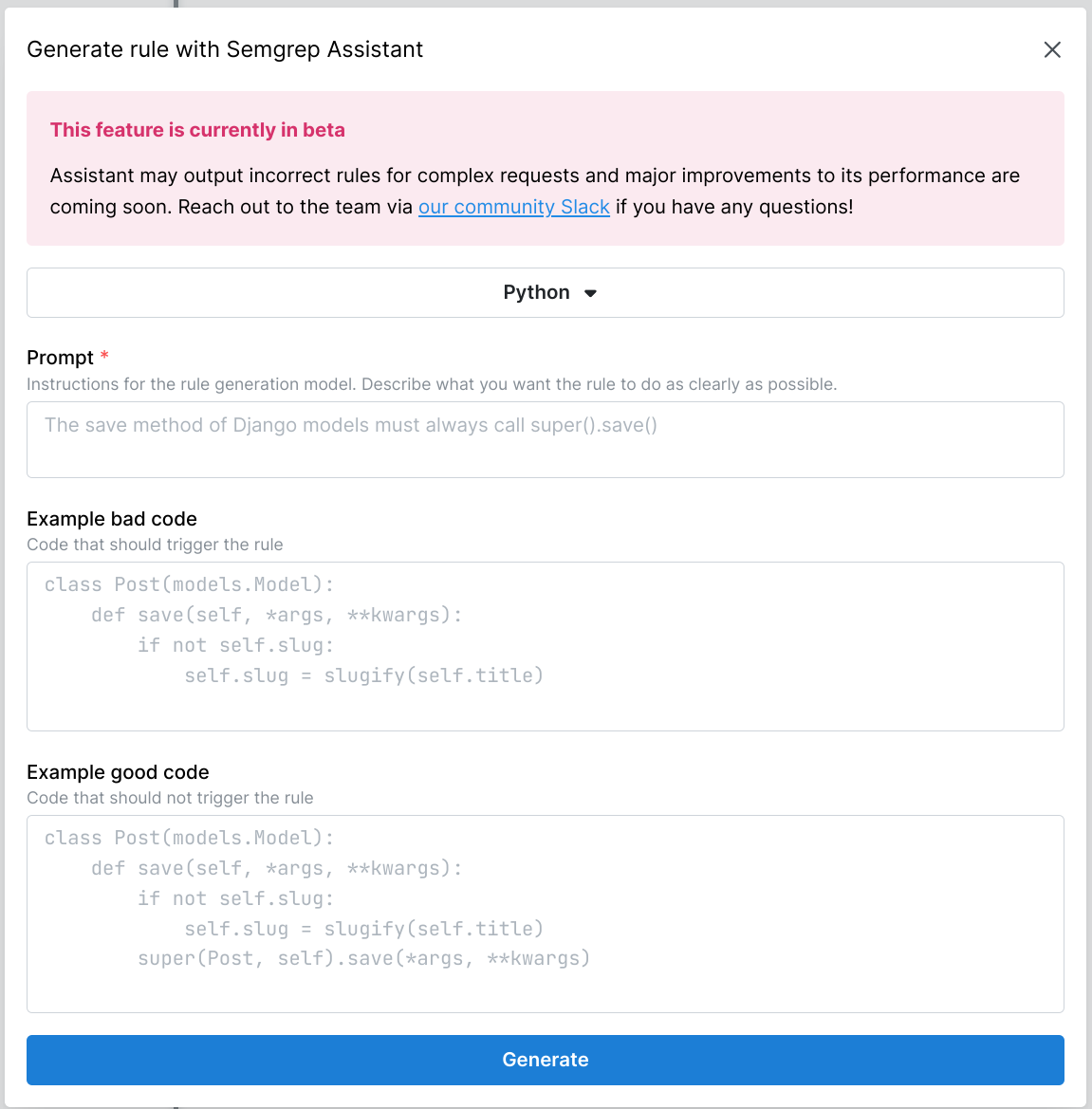Click the Example good code editor
The width and height of the screenshot is (1092, 1109).
[546, 911]
